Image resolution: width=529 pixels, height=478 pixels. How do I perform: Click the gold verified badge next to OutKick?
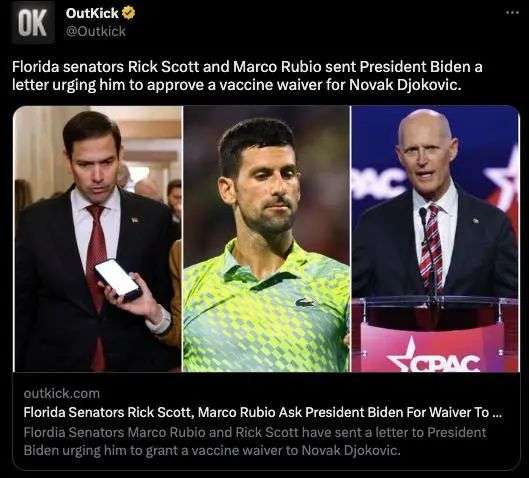[128, 13]
